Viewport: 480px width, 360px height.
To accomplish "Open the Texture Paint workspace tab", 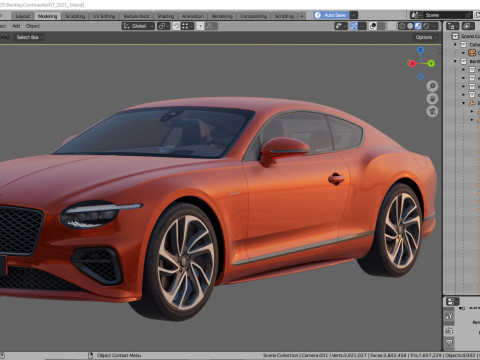I will (x=136, y=16).
